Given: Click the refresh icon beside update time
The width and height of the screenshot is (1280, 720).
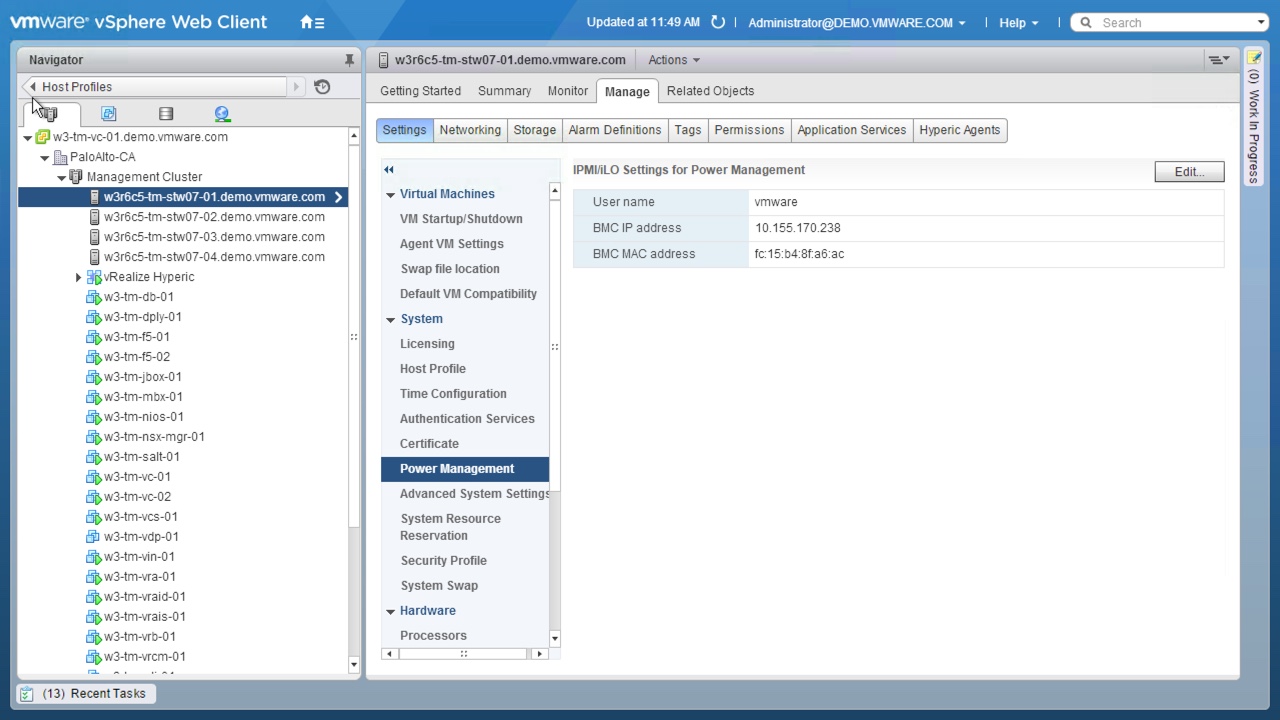Looking at the screenshot, I should click(717, 22).
